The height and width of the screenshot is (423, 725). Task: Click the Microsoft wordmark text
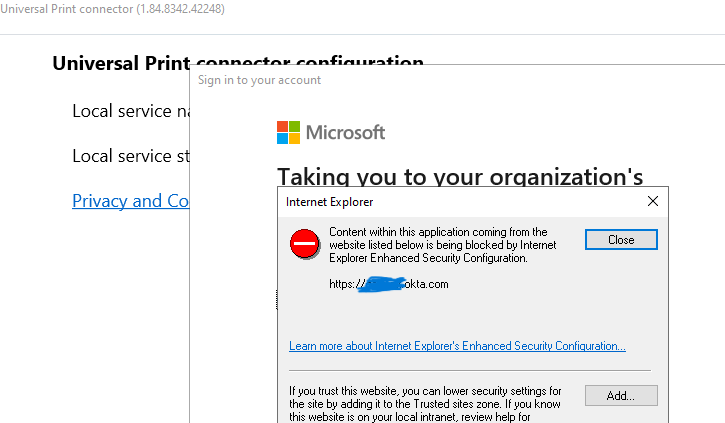[345, 132]
